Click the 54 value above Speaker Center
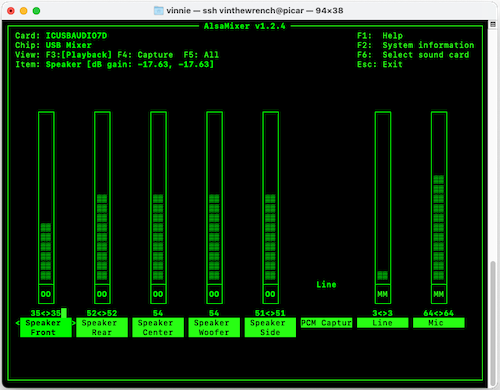The height and width of the screenshot is (390, 500). [x=158, y=313]
